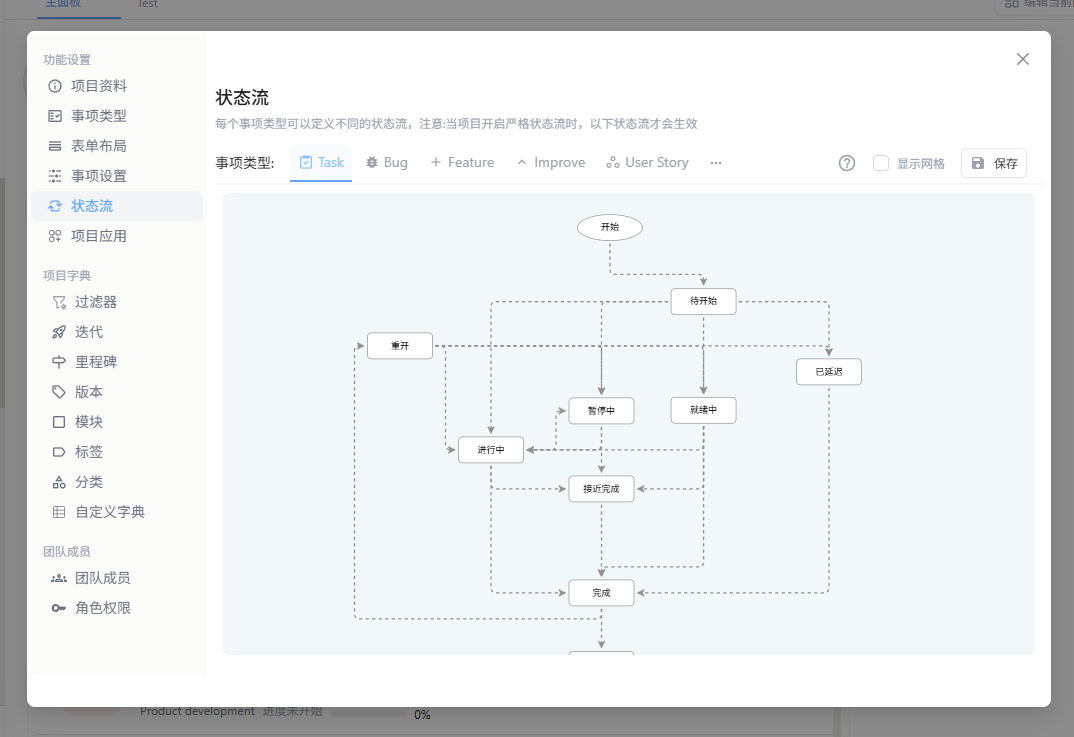Screen dimensions: 1074x737
Task: Click the 团队成员 people icon
Action: click(59, 578)
